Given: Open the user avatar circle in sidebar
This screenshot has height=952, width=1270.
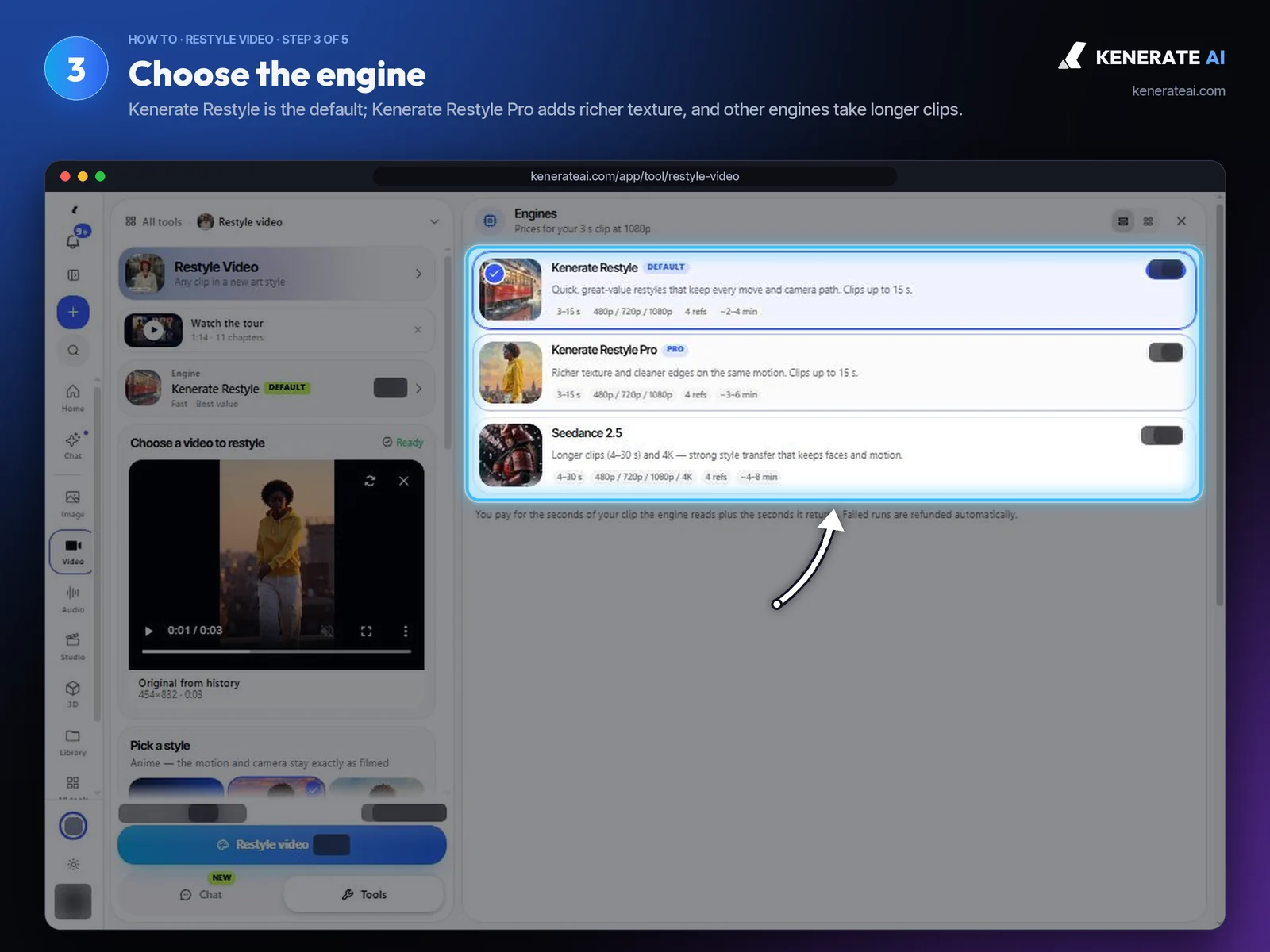Looking at the screenshot, I should [x=73, y=826].
